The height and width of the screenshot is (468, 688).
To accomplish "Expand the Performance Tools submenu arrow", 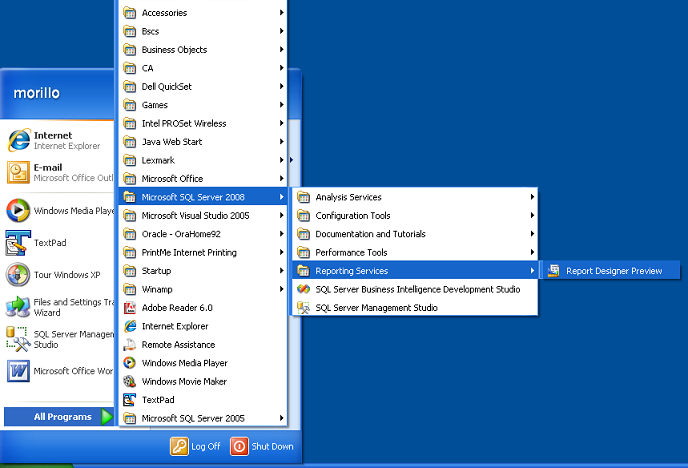I will pyautogui.click(x=532, y=252).
